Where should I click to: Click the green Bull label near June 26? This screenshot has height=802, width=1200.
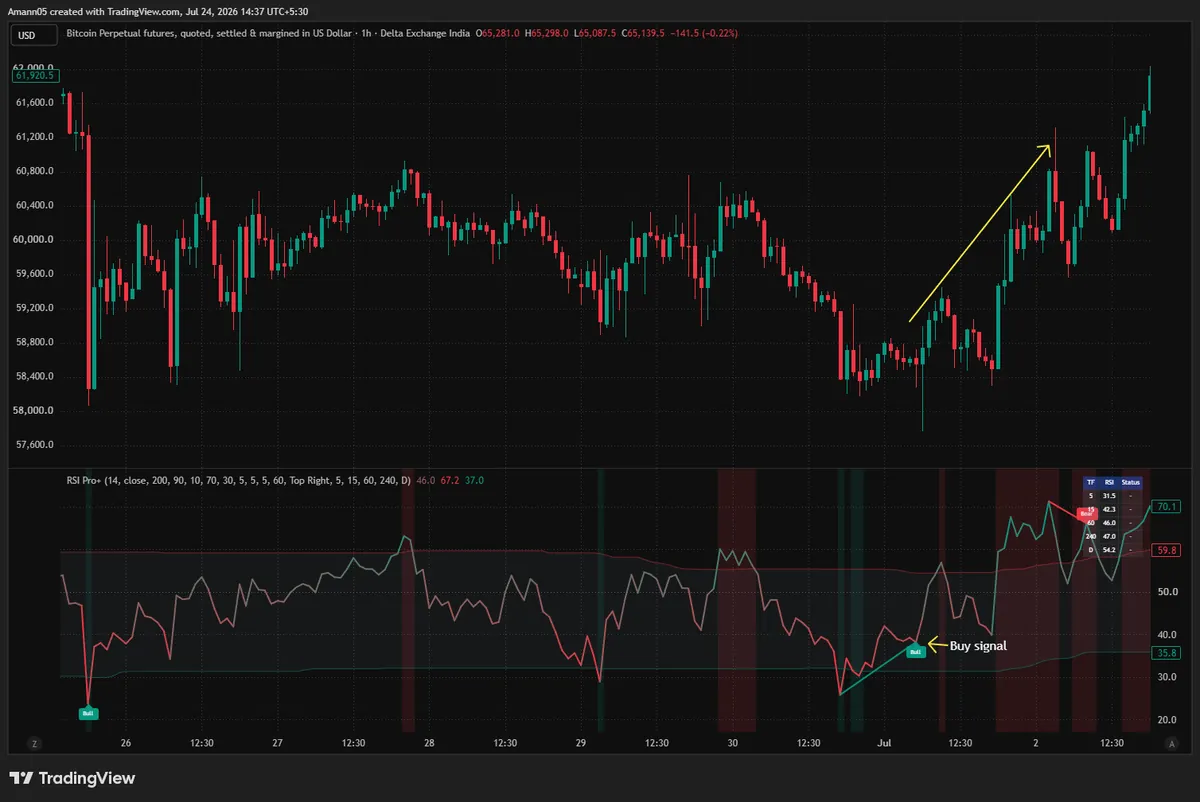pyautogui.click(x=88, y=713)
